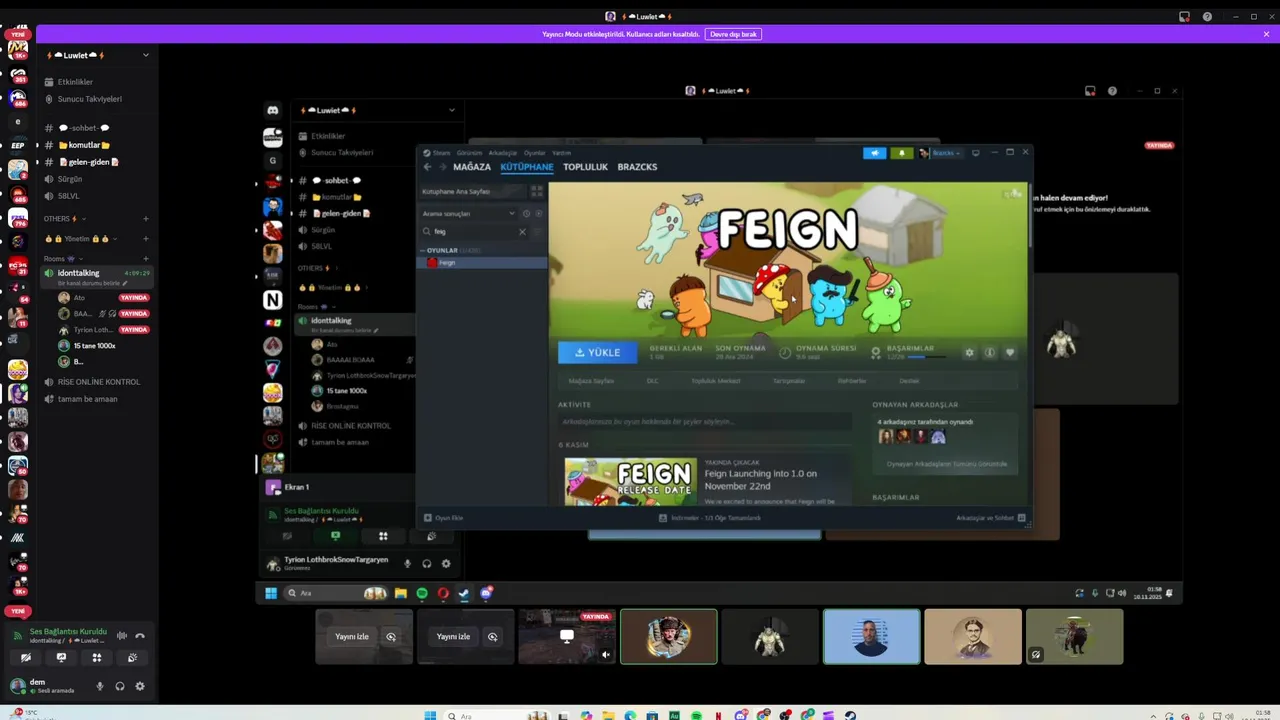Open Discord user settings gear
Viewport: 1280px width, 720px height.
pos(140,686)
